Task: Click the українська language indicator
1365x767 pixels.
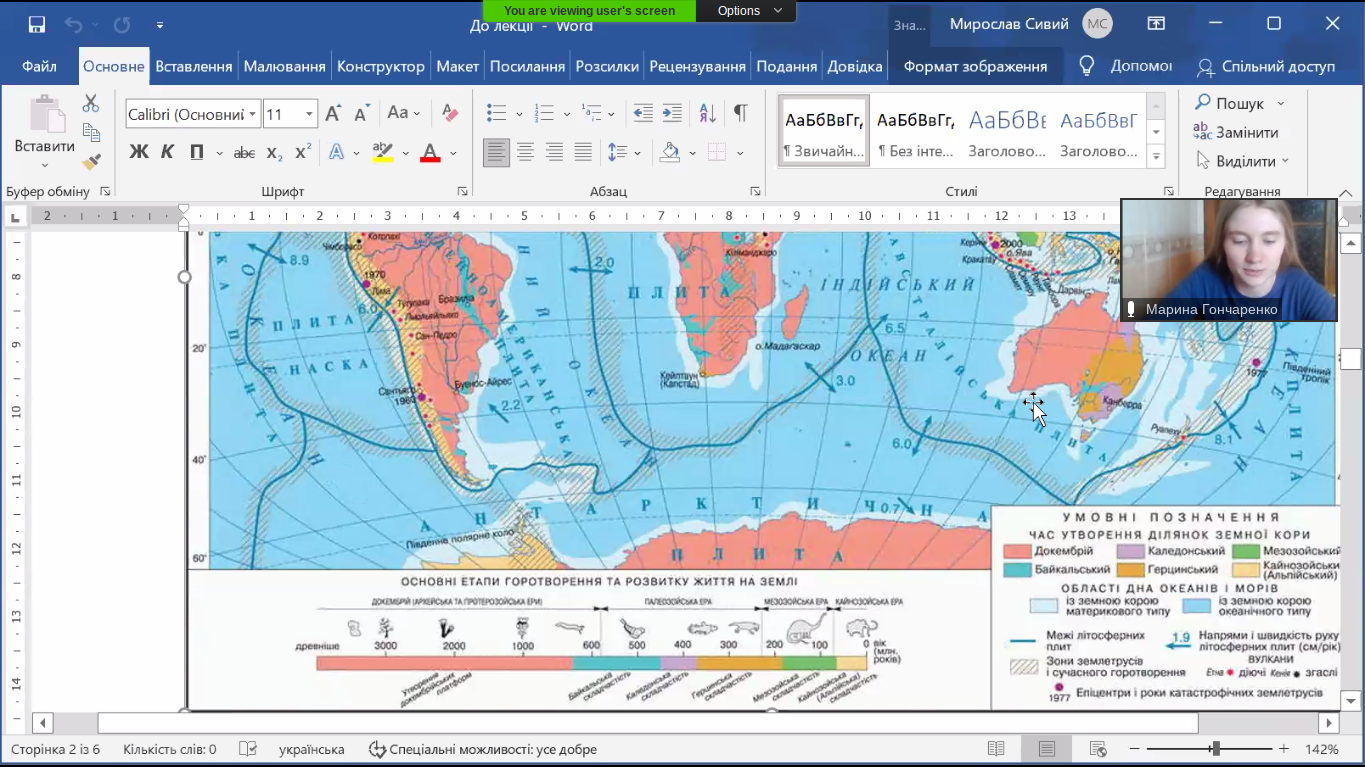Action: [312, 749]
